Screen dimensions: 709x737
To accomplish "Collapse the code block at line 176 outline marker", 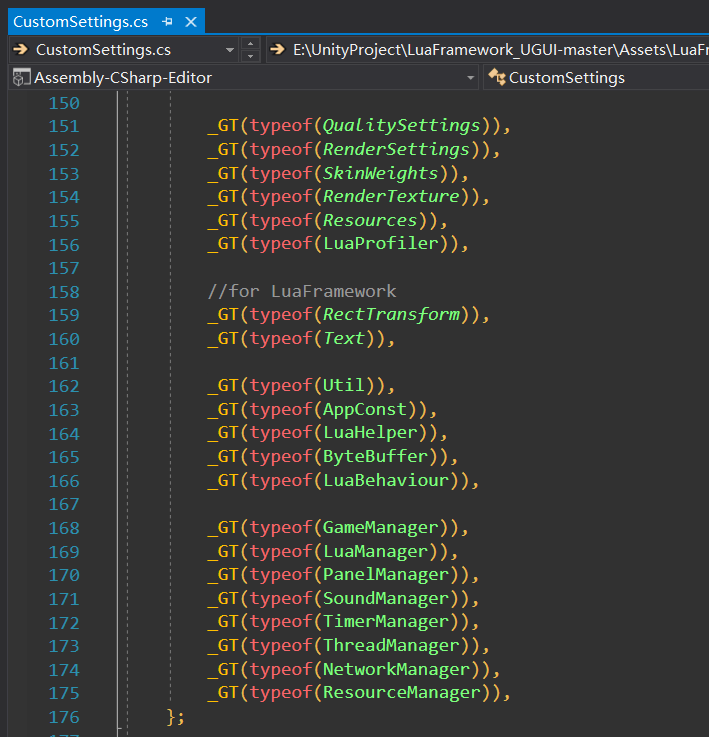I will 119,728.
